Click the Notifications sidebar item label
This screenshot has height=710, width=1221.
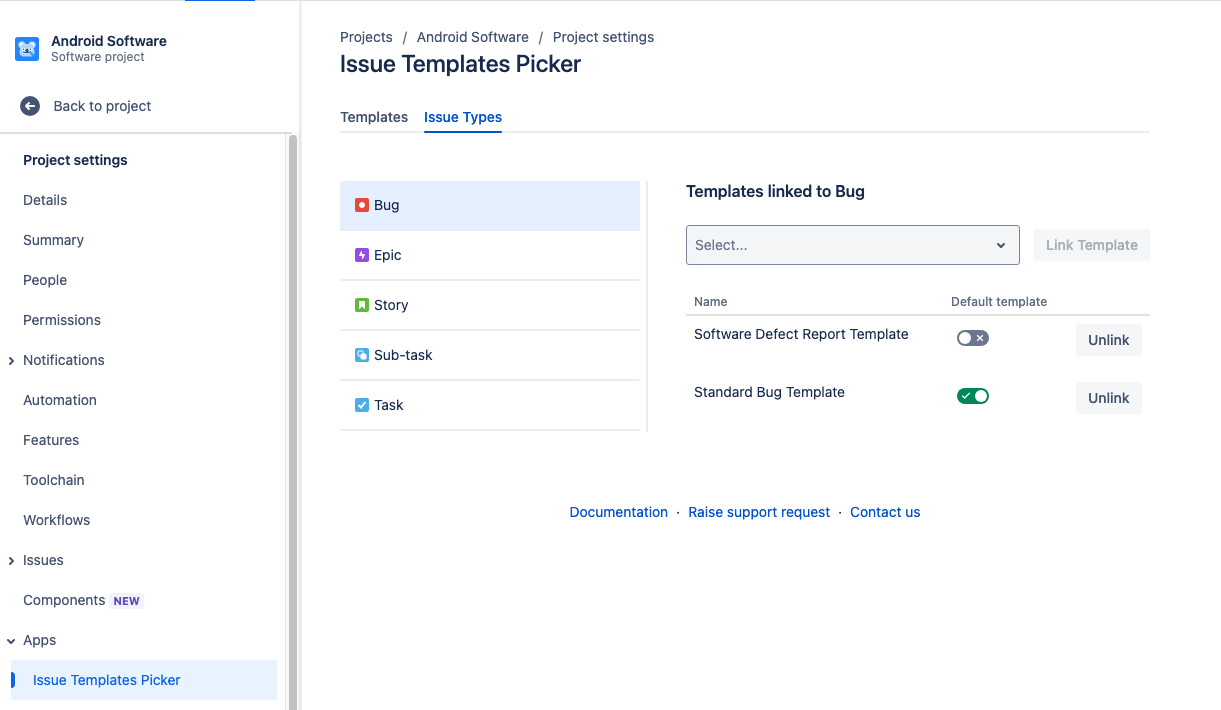click(64, 360)
